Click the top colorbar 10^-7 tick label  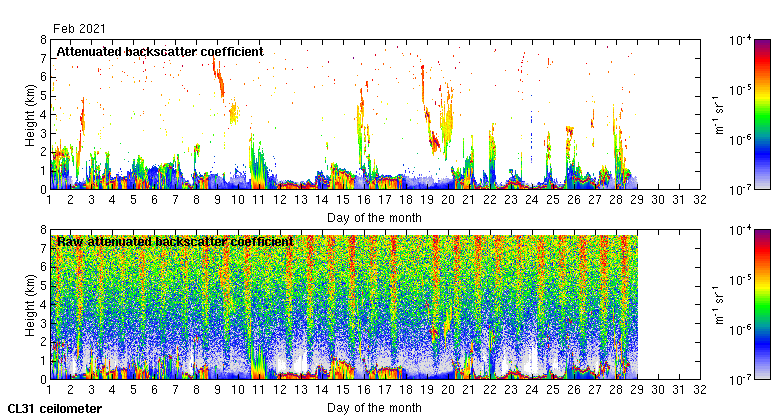[740, 190]
